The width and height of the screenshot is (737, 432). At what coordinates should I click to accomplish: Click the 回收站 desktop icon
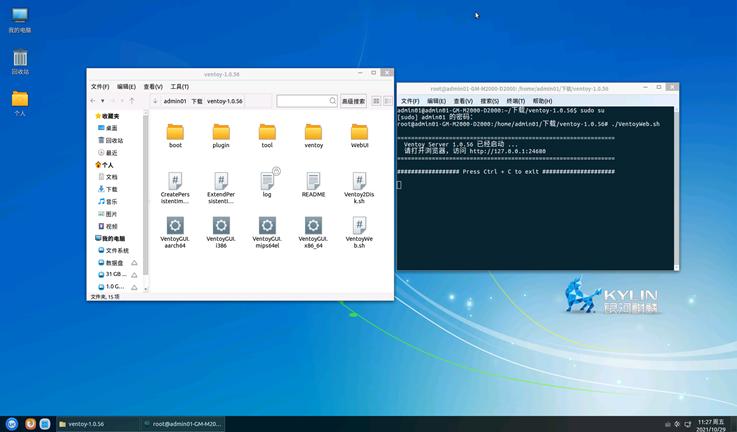pyautogui.click(x=20, y=58)
